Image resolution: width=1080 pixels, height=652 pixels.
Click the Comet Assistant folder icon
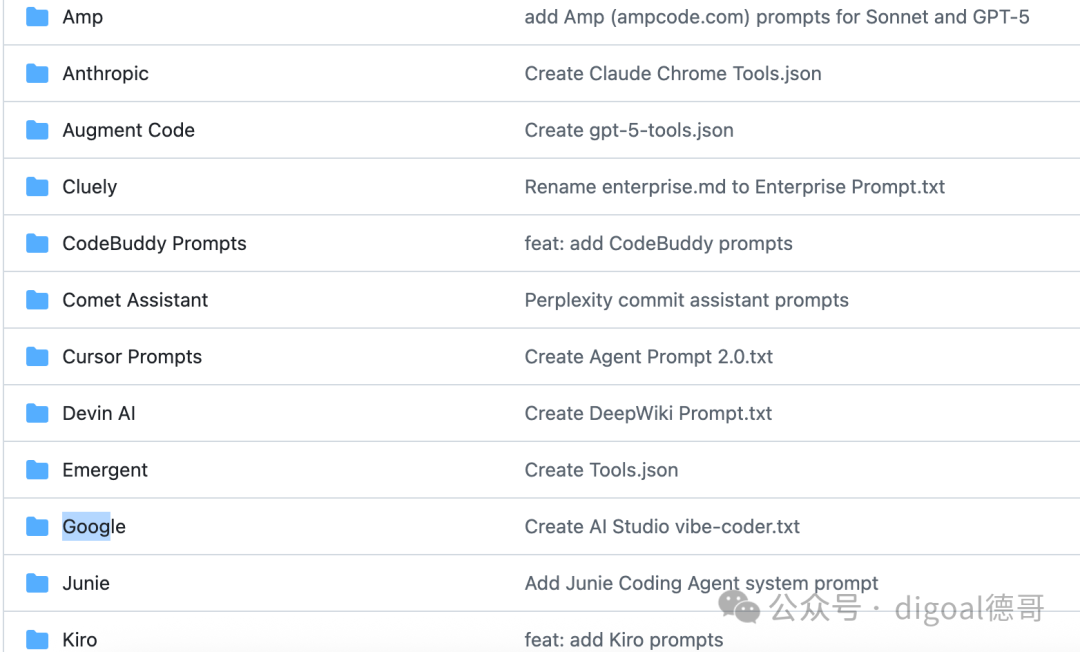click(37, 299)
